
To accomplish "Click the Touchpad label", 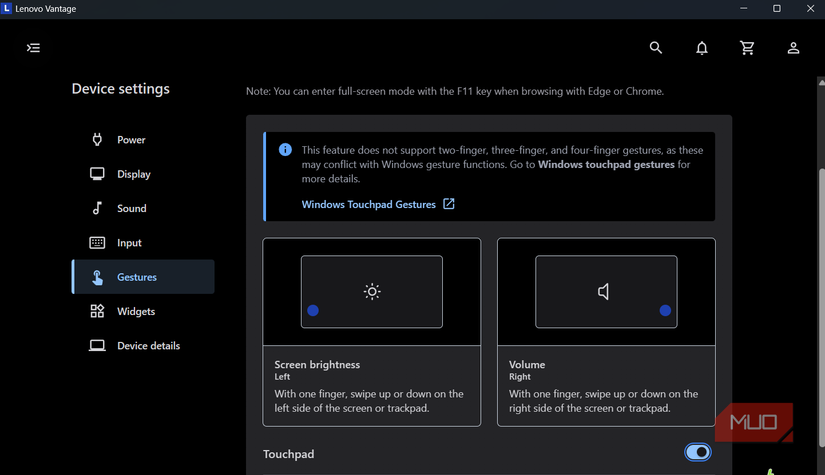I will (x=288, y=454).
